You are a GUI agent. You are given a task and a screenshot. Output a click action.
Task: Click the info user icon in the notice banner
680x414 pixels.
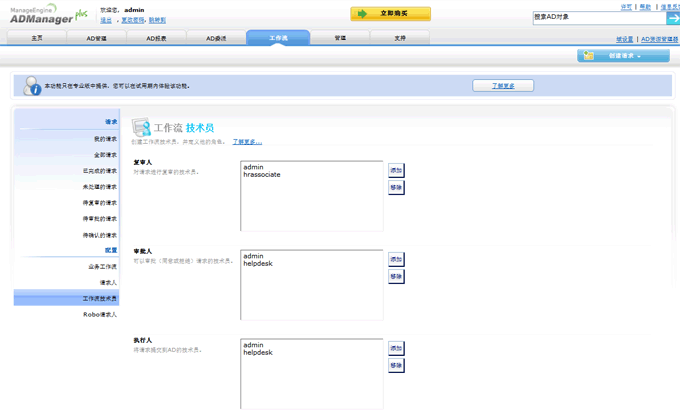point(32,86)
